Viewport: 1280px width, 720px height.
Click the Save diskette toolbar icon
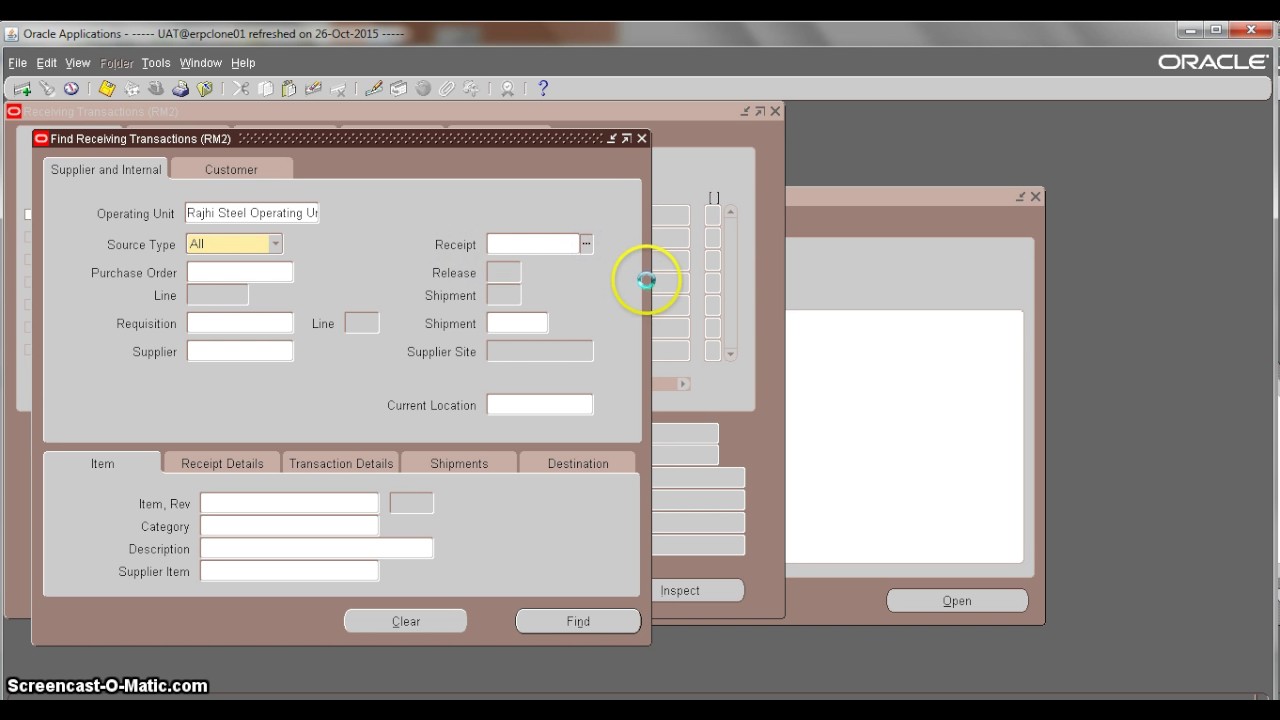point(107,89)
